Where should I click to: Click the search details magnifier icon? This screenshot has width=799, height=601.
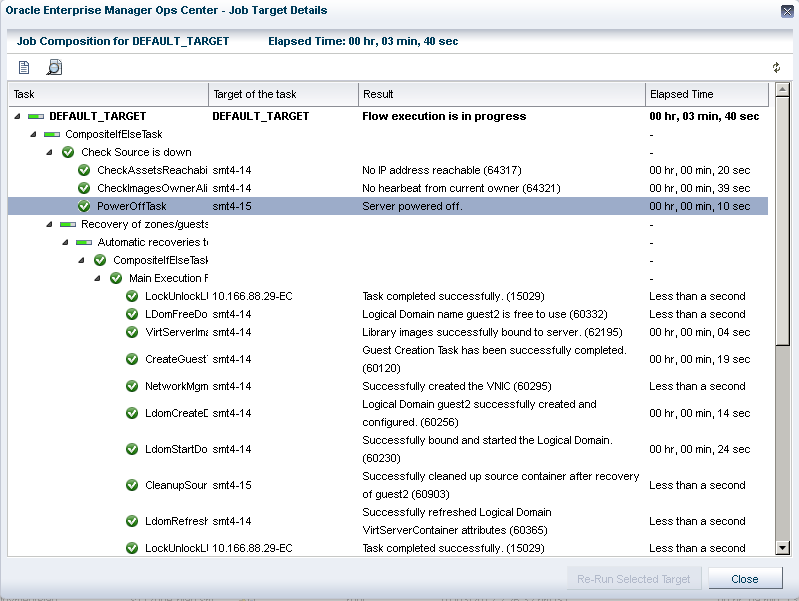click(54, 67)
